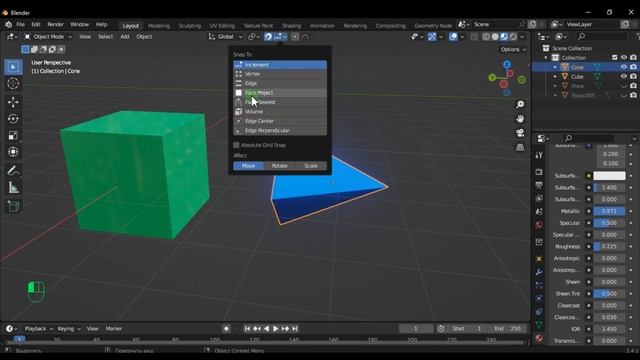
Task: Open the Object Mode dropdown
Action: coord(48,37)
